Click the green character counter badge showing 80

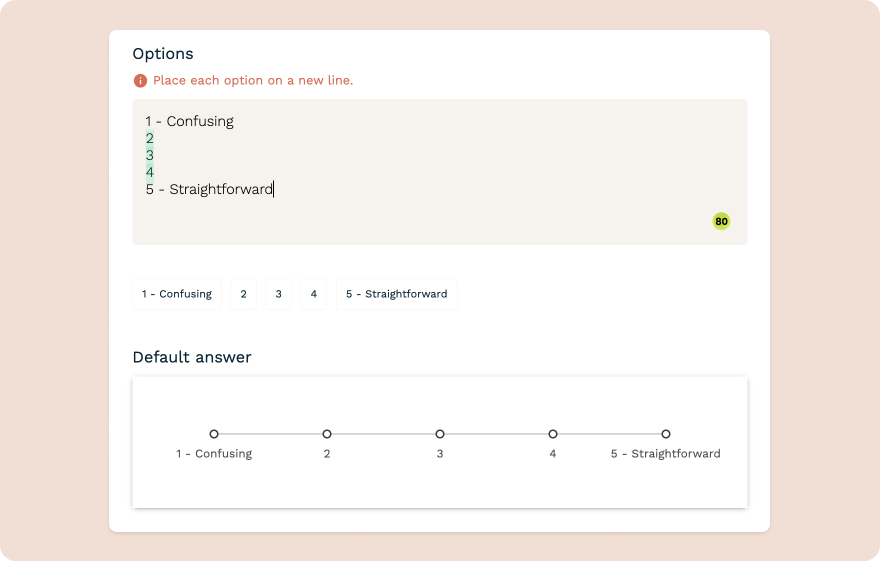(721, 221)
